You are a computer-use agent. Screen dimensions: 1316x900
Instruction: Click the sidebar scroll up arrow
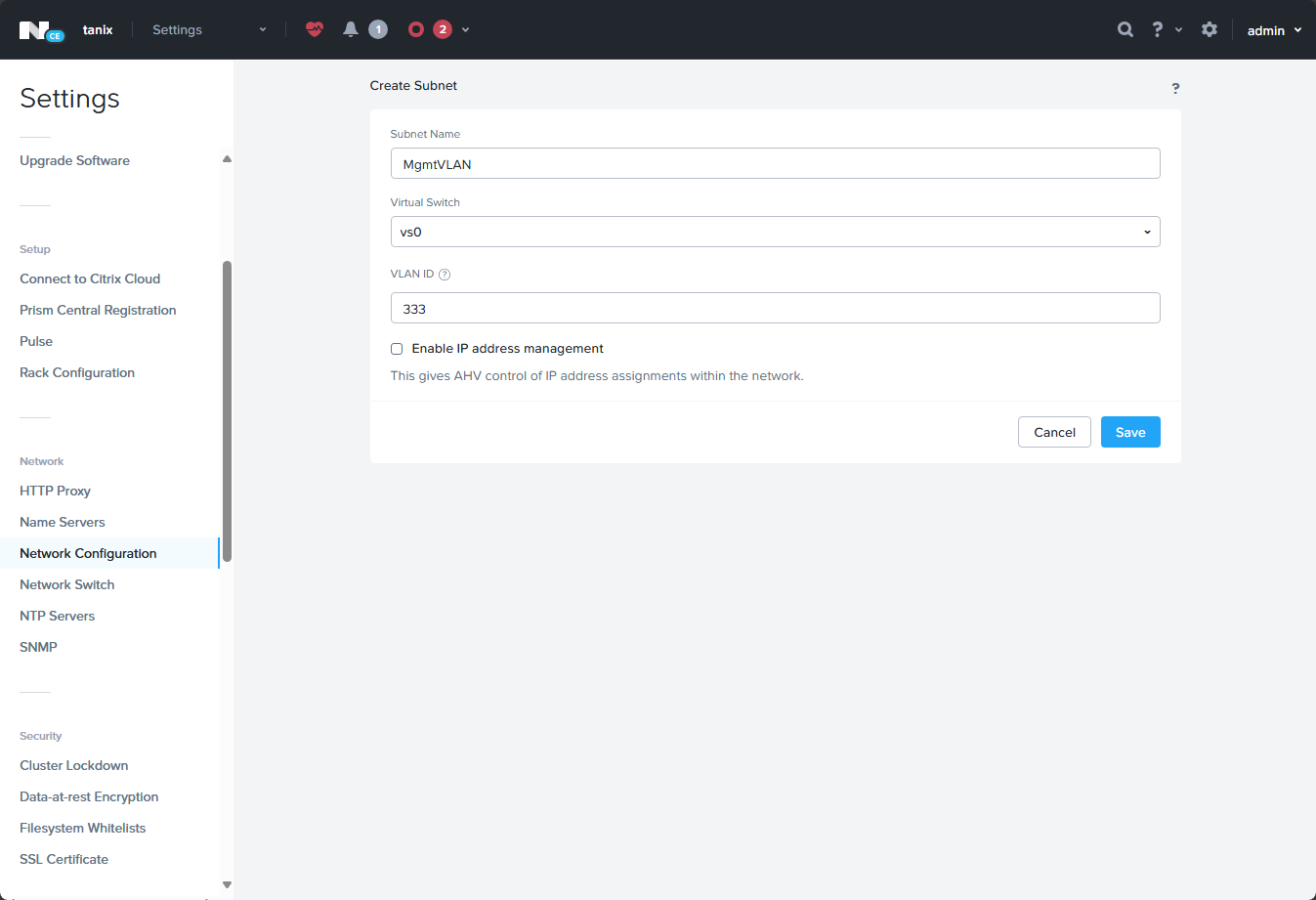point(227,159)
